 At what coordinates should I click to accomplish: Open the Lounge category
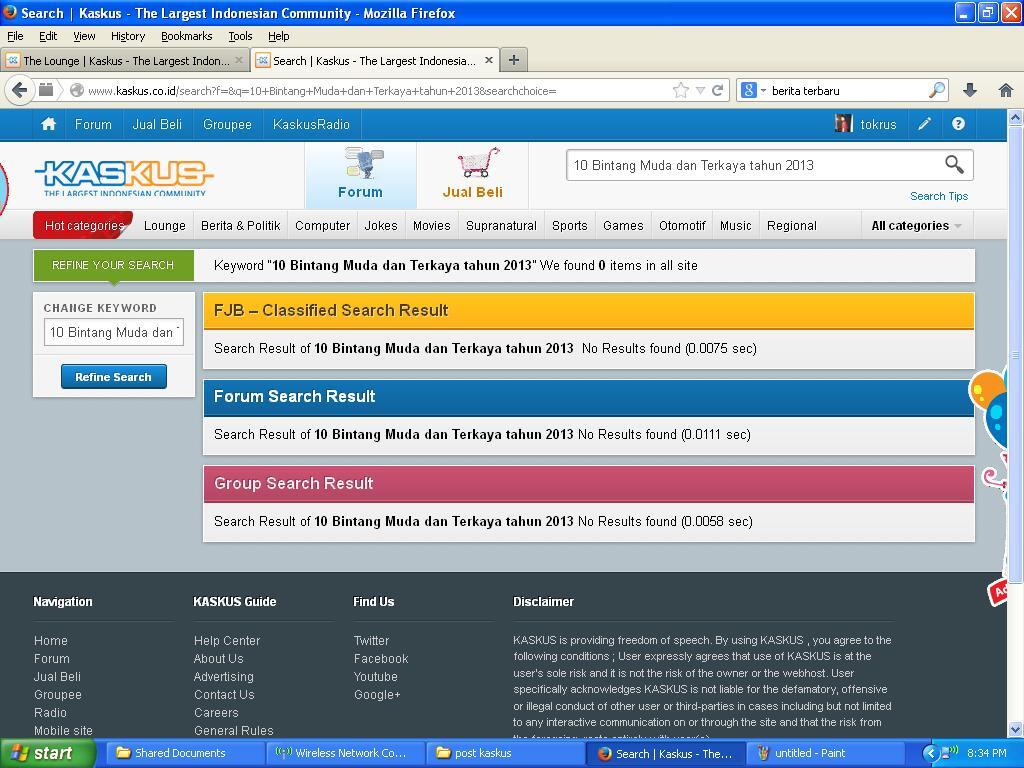point(165,225)
